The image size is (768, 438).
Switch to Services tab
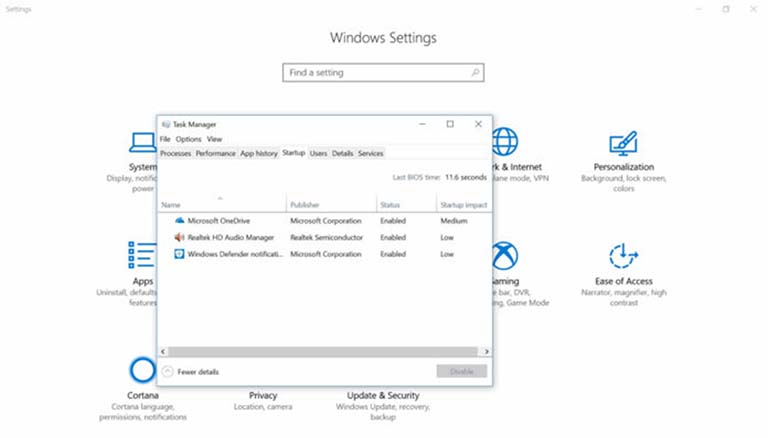pos(371,153)
